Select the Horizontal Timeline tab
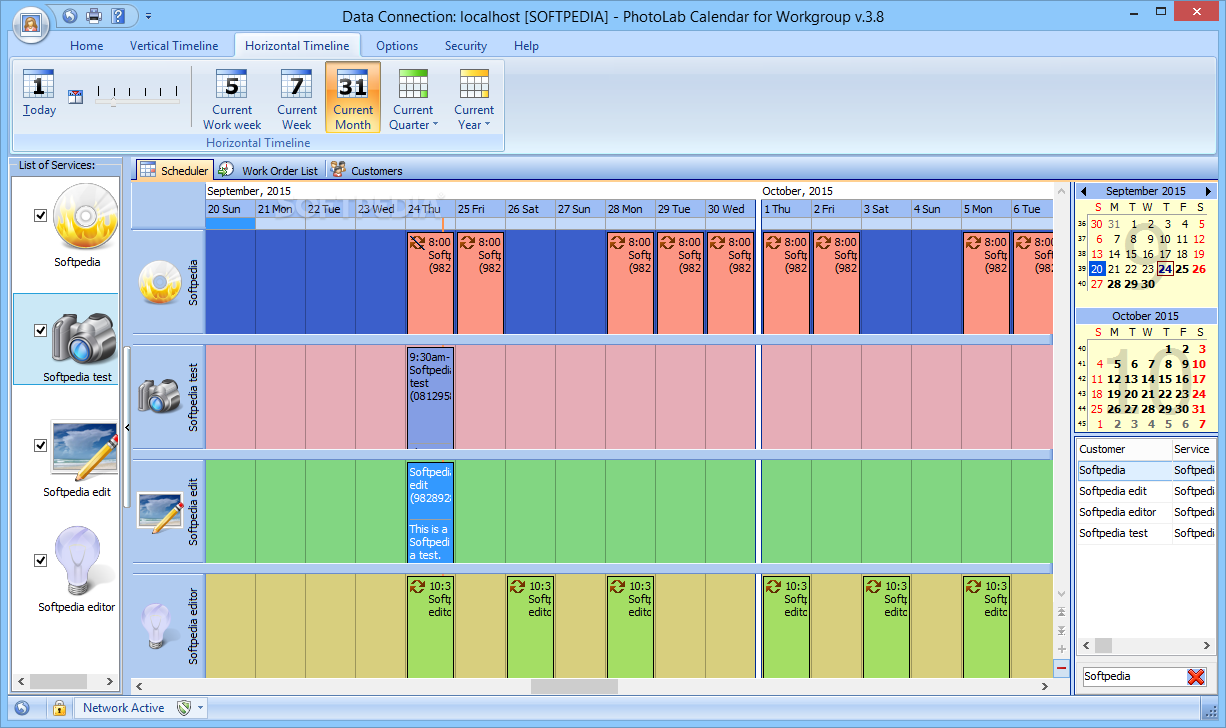The image size is (1226, 728). coord(297,45)
